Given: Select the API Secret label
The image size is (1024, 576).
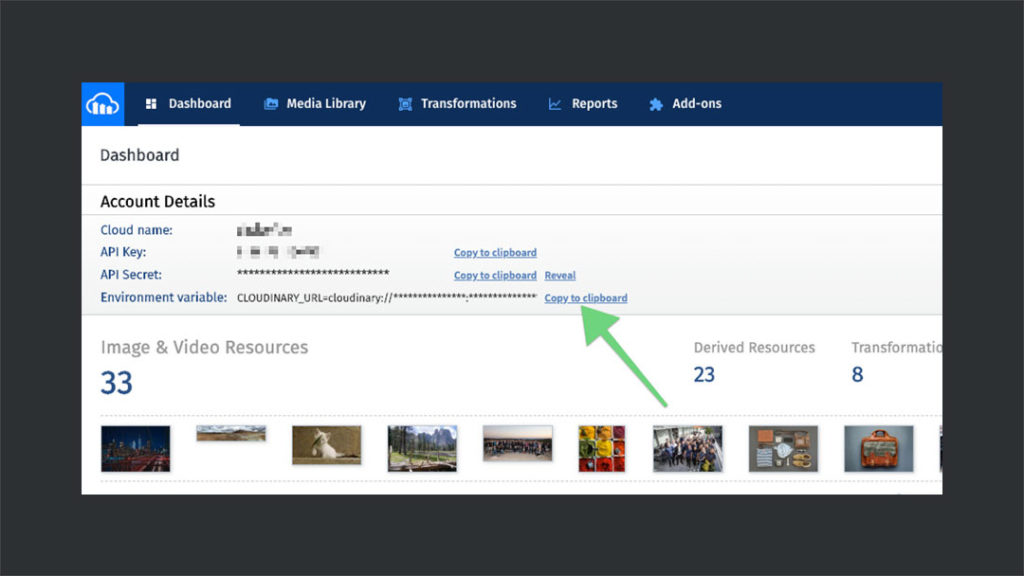Looking at the screenshot, I should (x=131, y=275).
